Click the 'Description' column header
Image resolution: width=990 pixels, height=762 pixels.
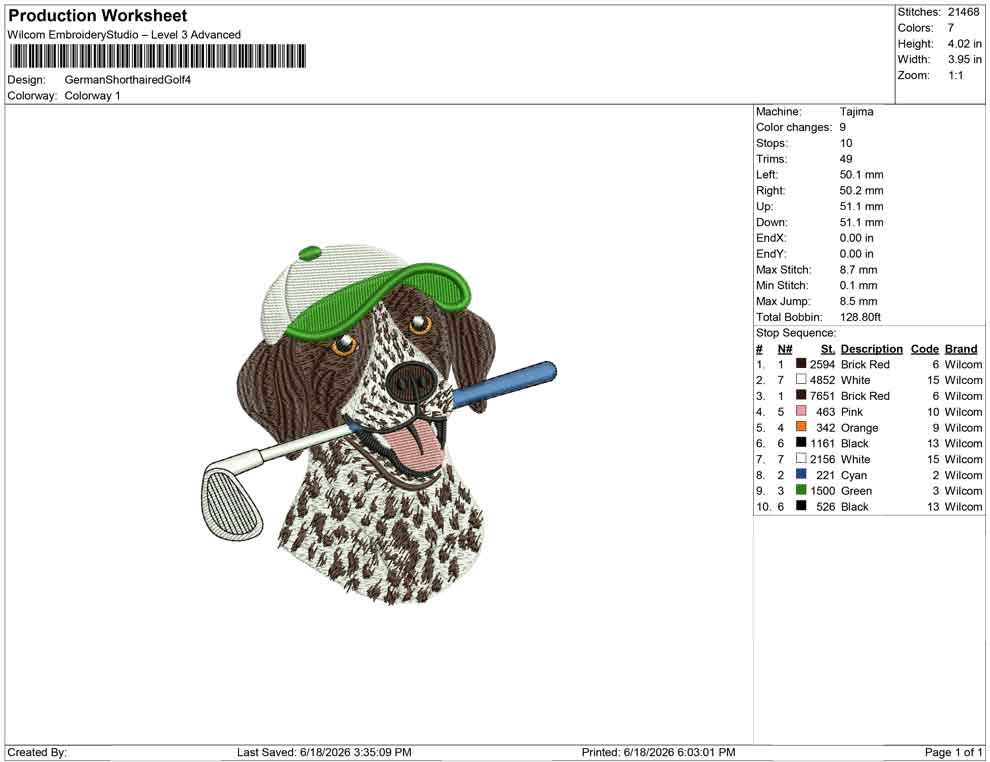pyautogui.click(x=872, y=349)
